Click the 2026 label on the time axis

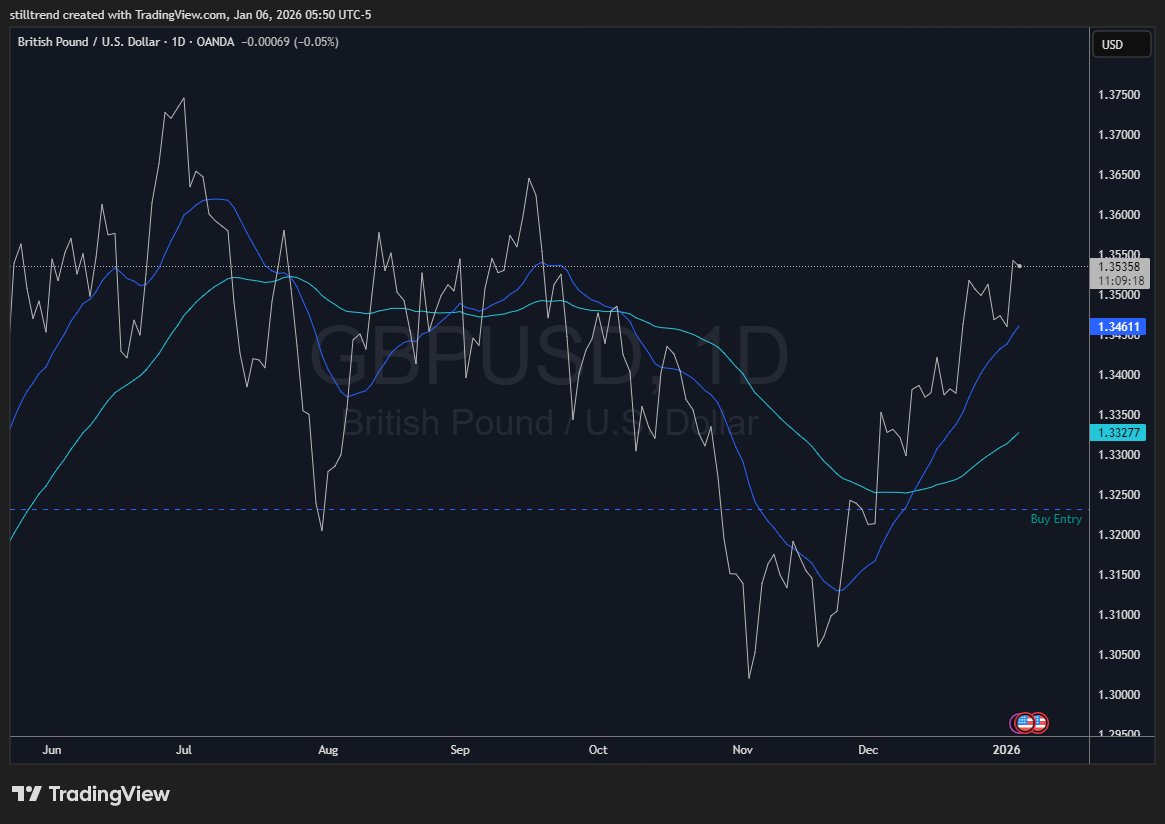1006,750
